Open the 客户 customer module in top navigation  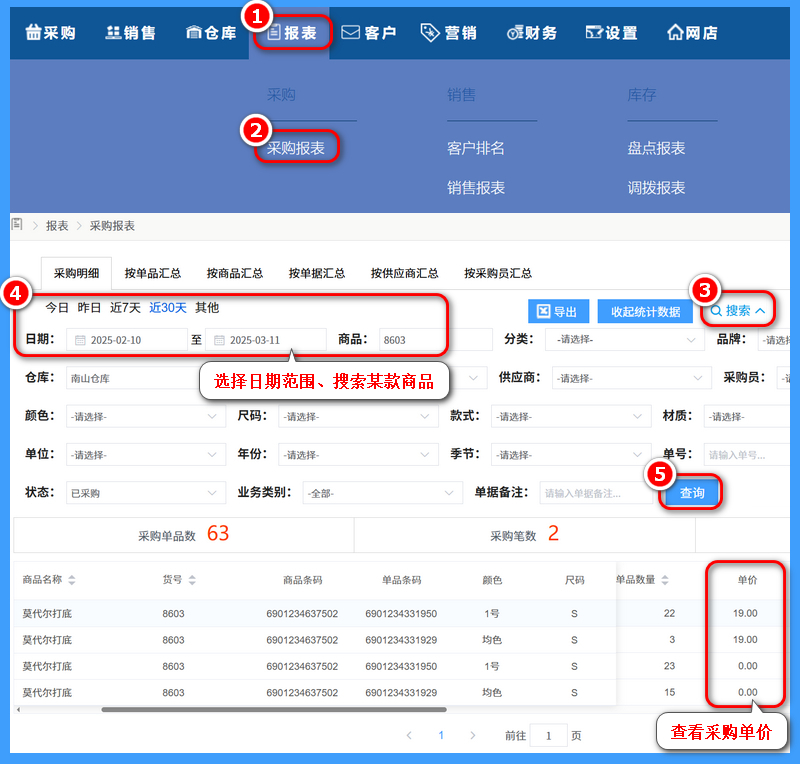click(369, 33)
